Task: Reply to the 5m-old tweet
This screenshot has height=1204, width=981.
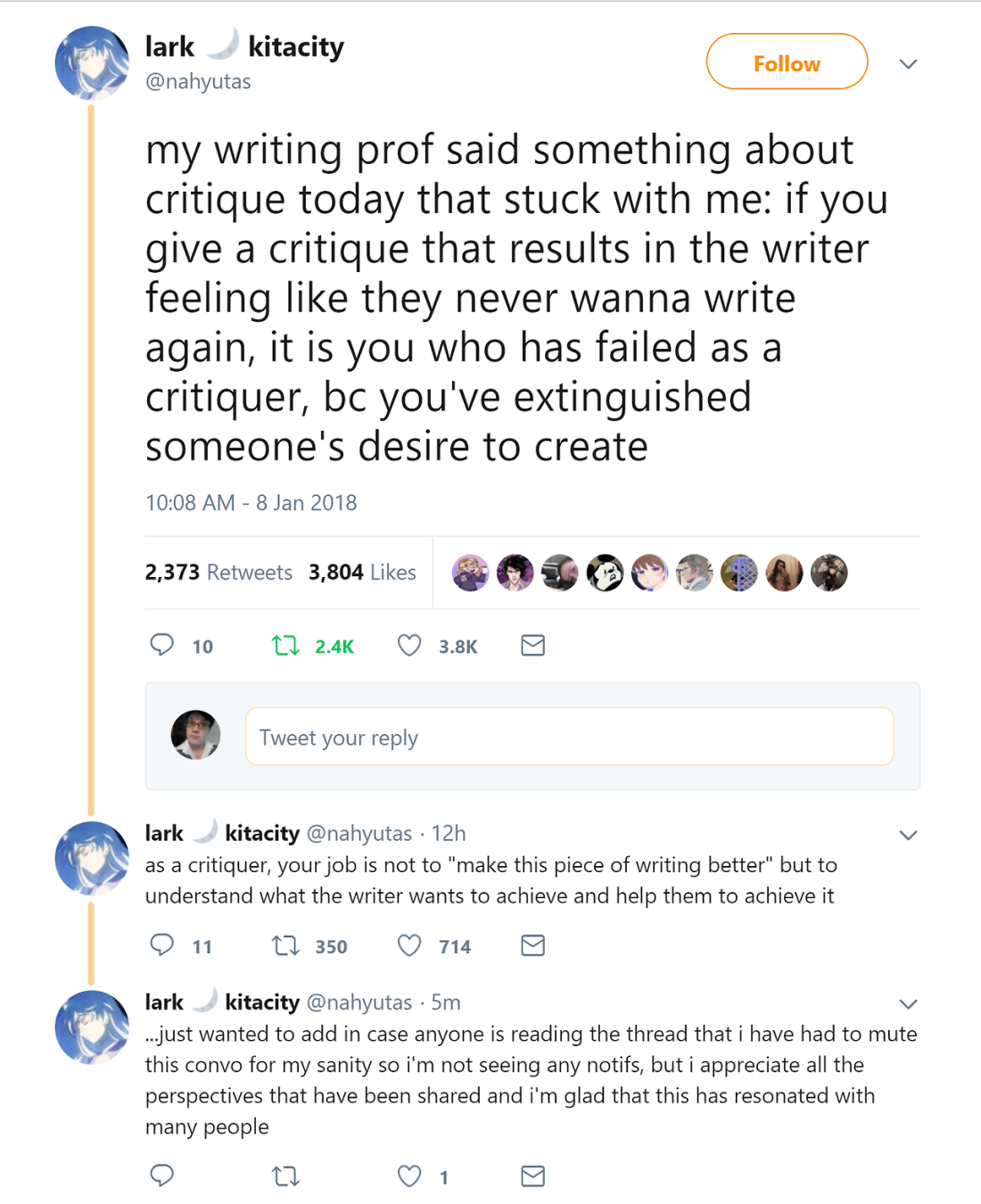Action: click(161, 1175)
